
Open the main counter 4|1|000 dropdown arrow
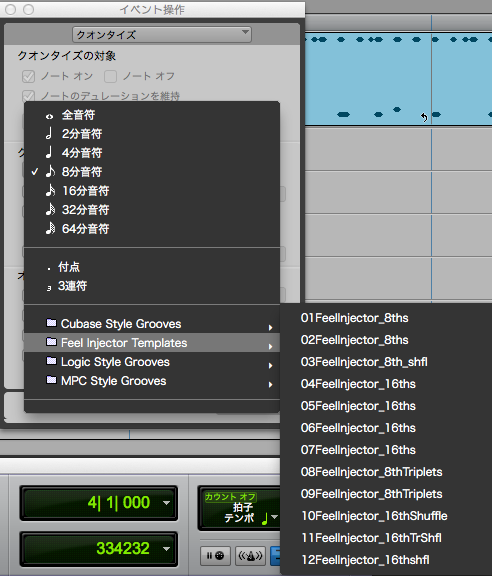point(166,503)
